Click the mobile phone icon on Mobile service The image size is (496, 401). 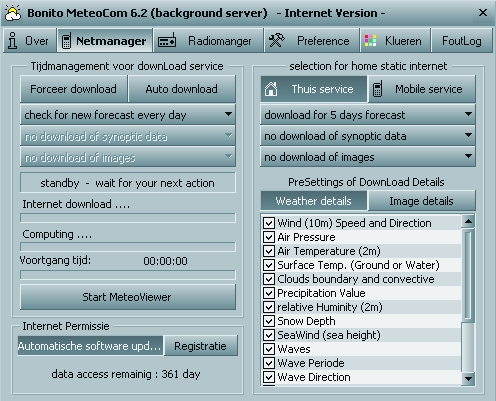377,89
